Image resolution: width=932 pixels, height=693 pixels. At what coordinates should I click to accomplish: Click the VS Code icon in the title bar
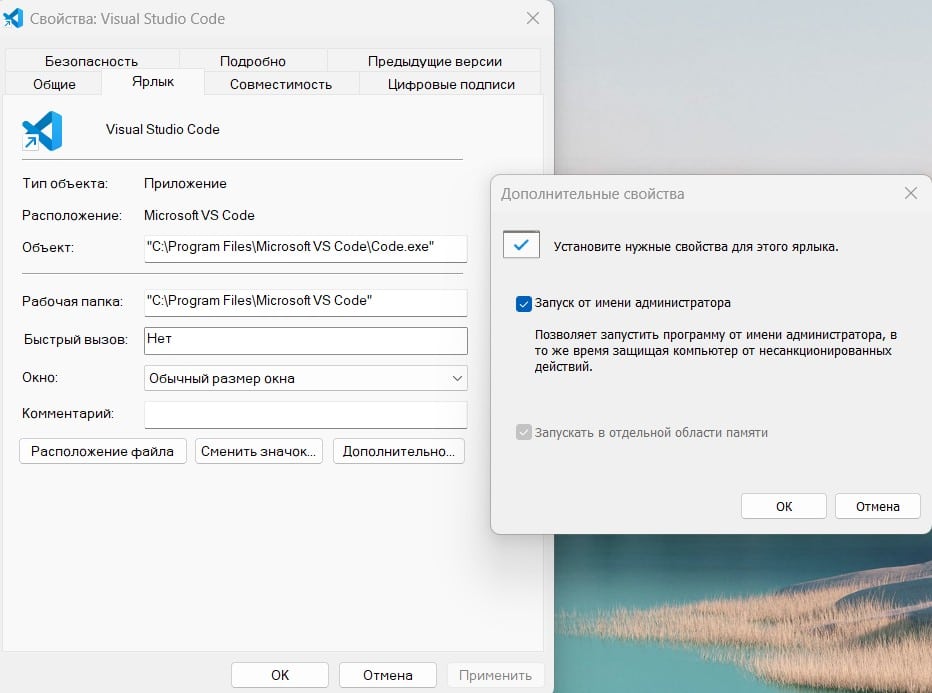[x=12, y=18]
